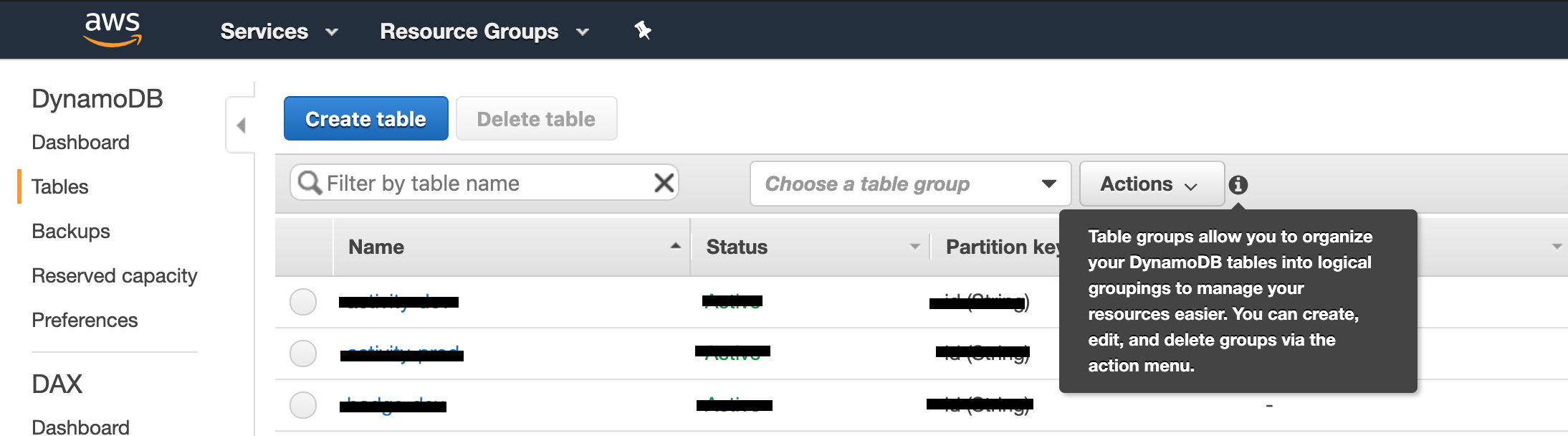Open Reserved capacity from the sidebar
The image size is (1568, 436).
click(x=115, y=275)
